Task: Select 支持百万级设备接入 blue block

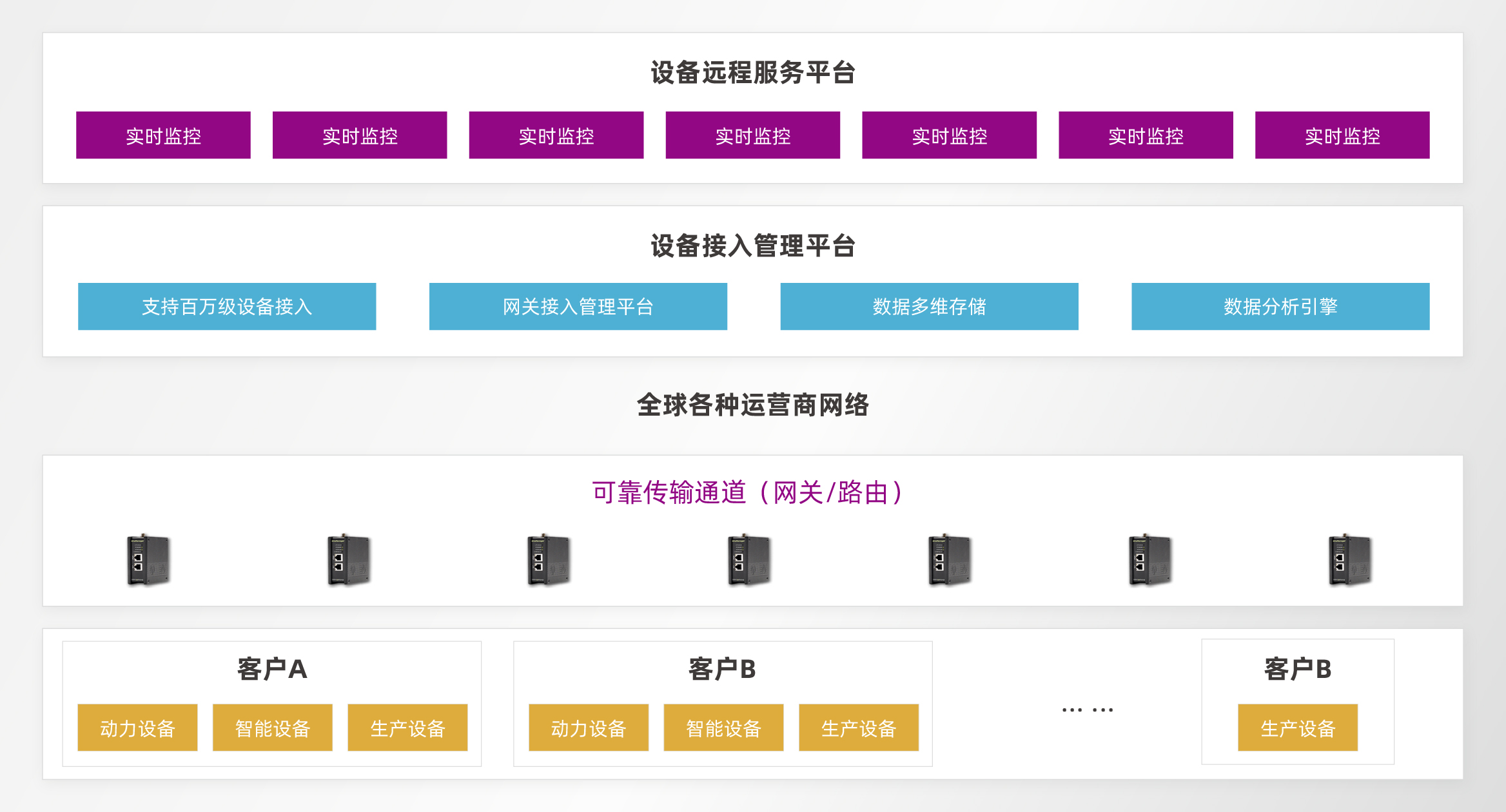Action: click(227, 307)
